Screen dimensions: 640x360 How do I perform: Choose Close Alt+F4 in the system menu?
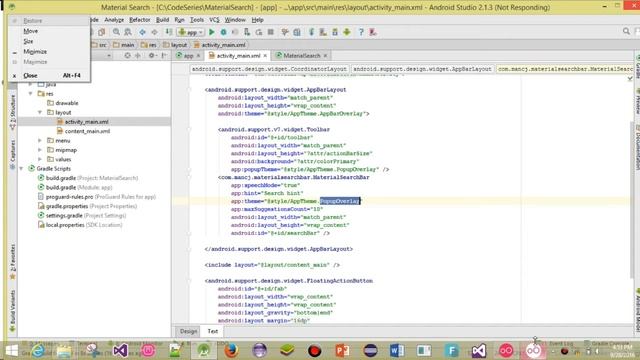coord(49,76)
